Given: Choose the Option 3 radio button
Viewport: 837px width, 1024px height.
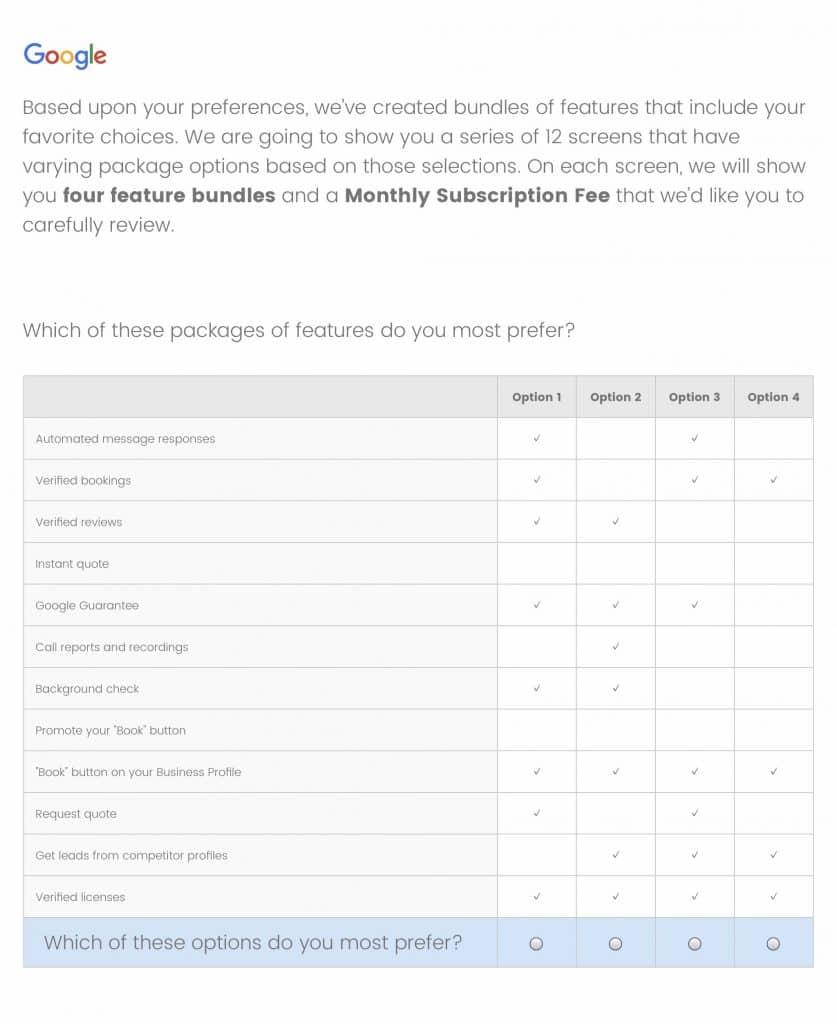Looking at the screenshot, I should [695, 943].
